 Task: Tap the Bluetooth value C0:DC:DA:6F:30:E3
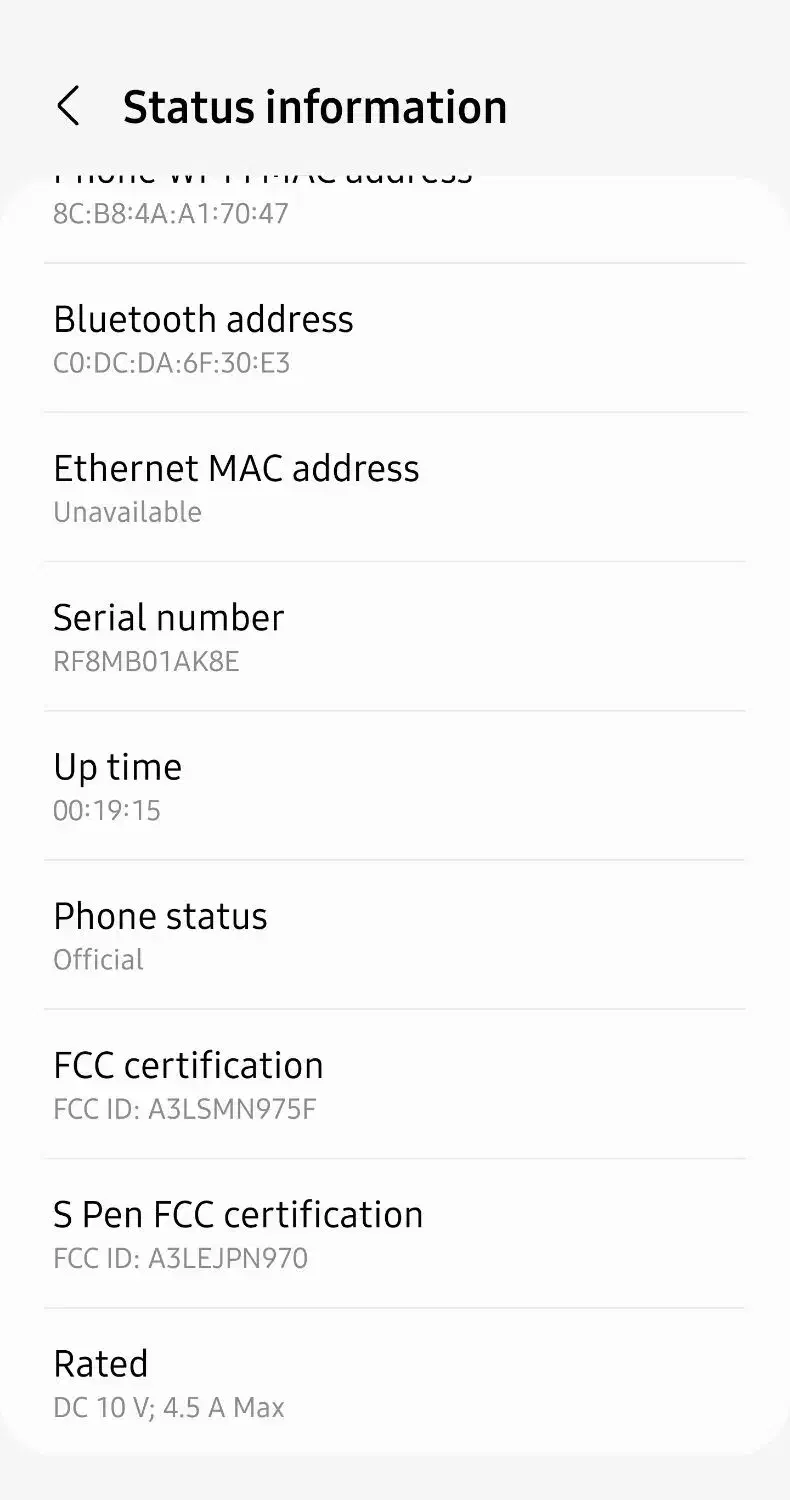coord(171,362)
